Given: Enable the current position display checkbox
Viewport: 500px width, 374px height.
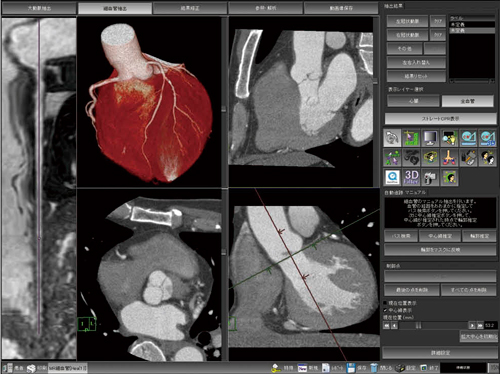Looking at the screenshot, I should click(385, 303).
